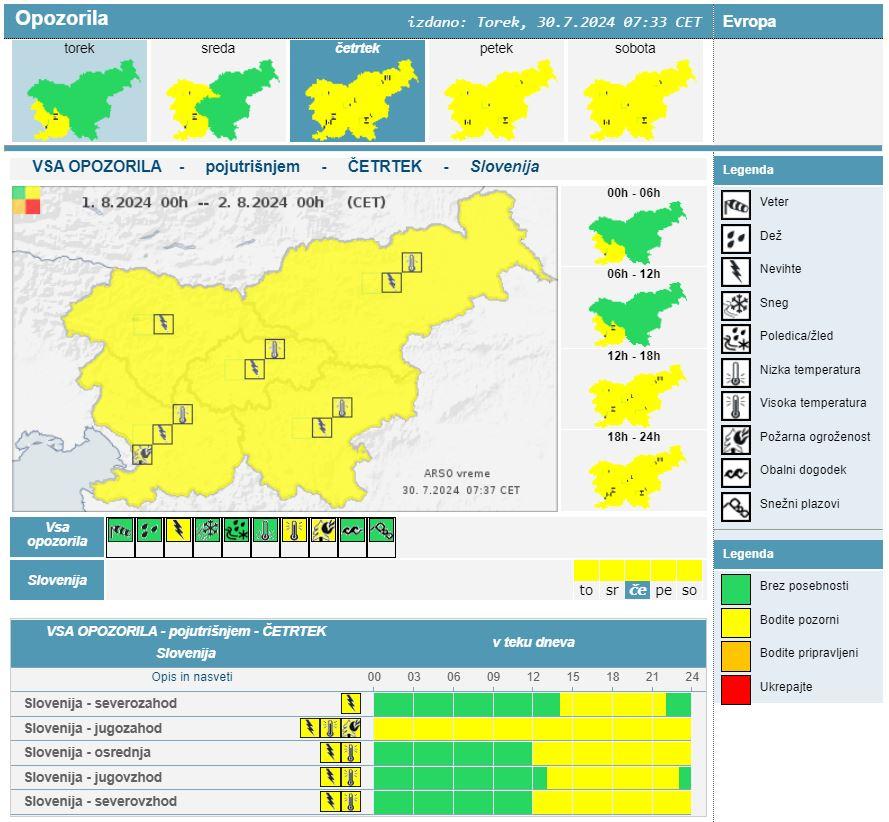Select the rain filter icon in Vsa opozorila row
The width and height of the screenshot is (889, 822).
pyautogui.click(x=149, y=530)
